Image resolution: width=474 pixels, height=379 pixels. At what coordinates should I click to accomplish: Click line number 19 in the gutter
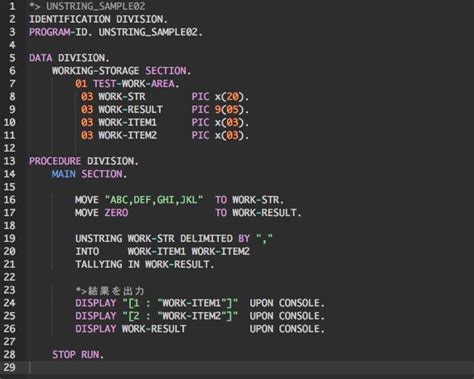[9, 239]
